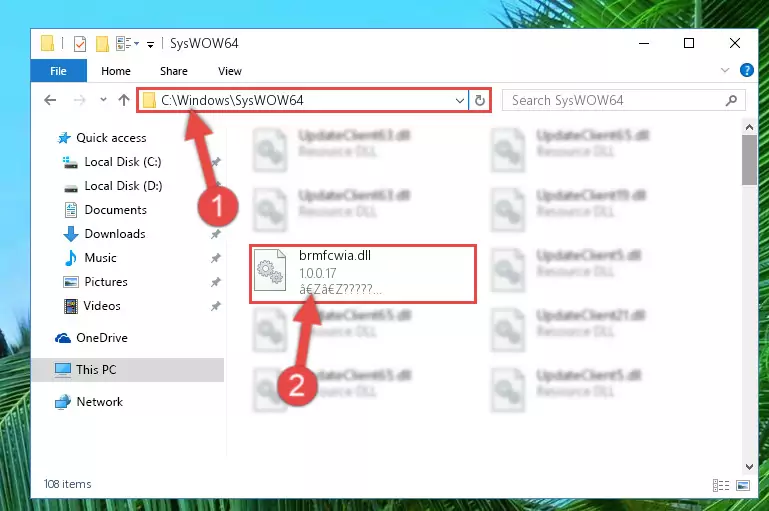Click the Videos film strip icon
This screenshot has height=511, width=769.
click(x=71, y=307)
